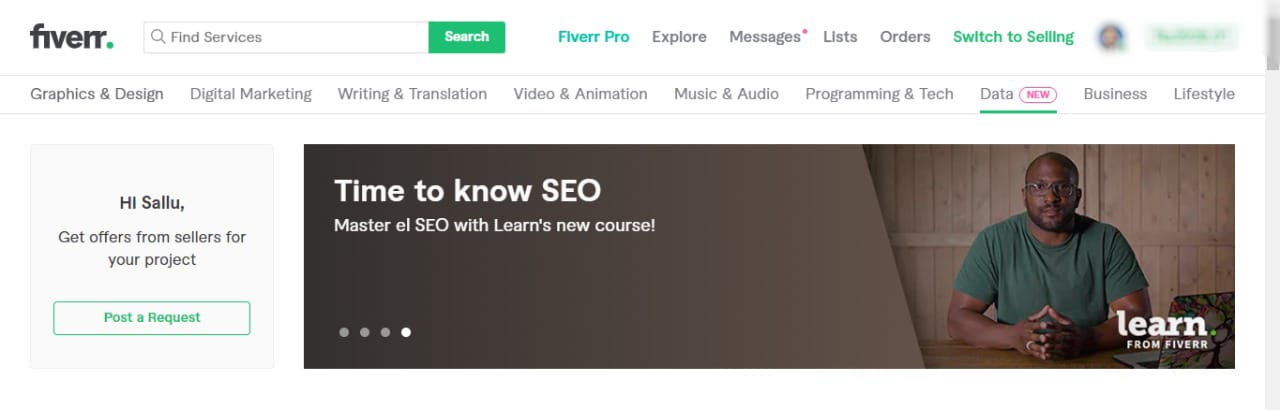Click the Find Services search field
The image size is (1280, 410).
[x=286, y=37]
